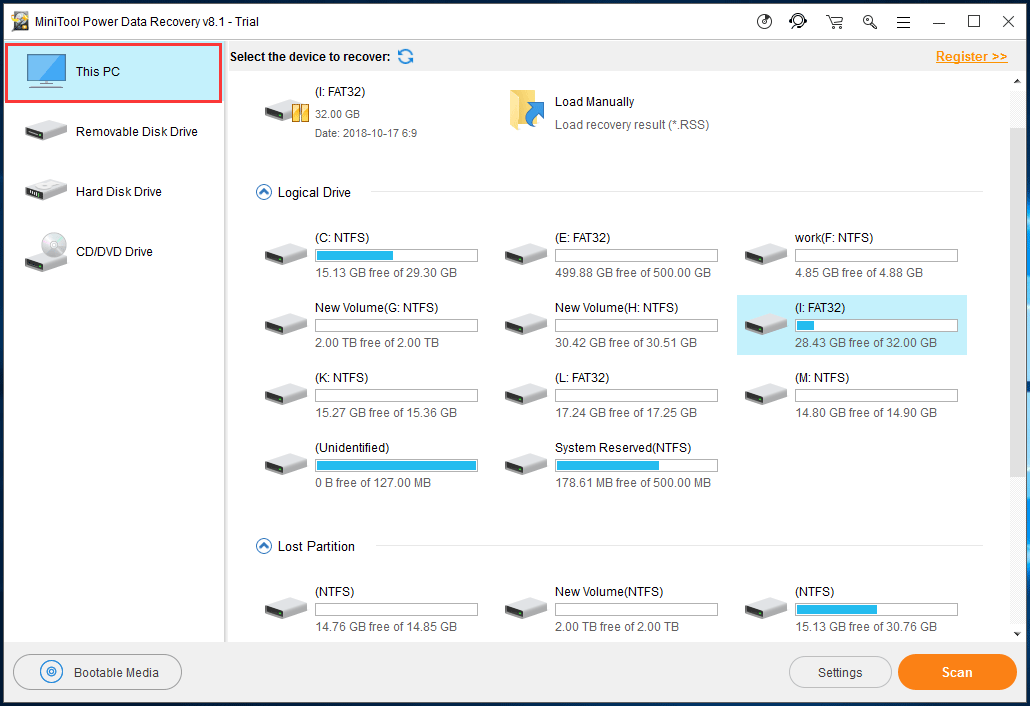Collapse the Logical Drive section

(263, 192)
